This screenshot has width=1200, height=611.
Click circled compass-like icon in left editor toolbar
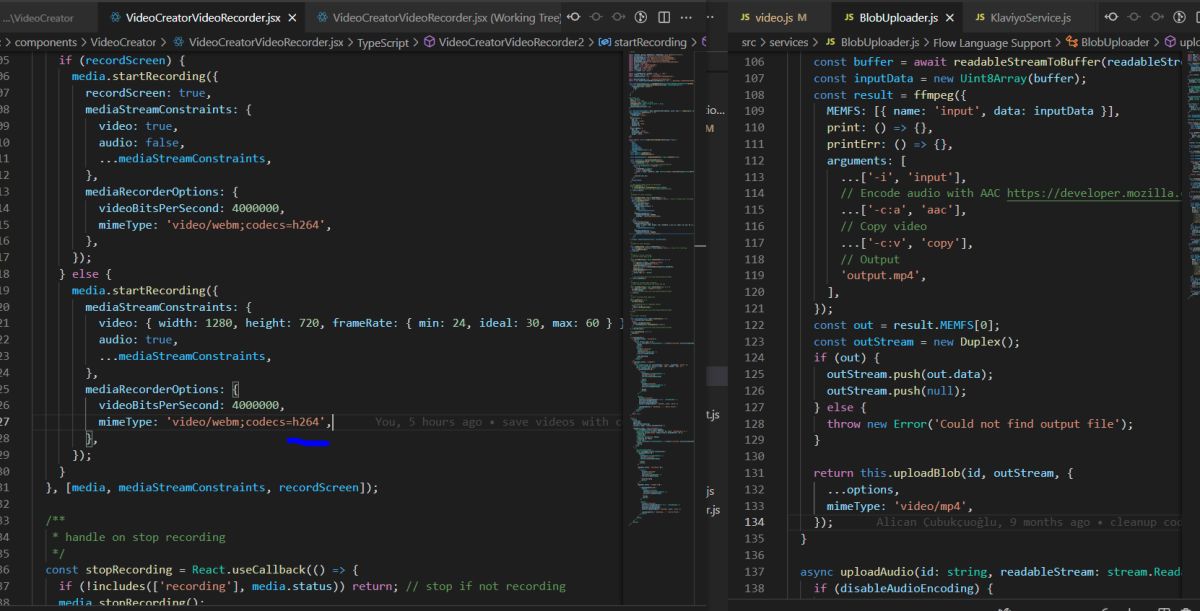coord(640,17)
